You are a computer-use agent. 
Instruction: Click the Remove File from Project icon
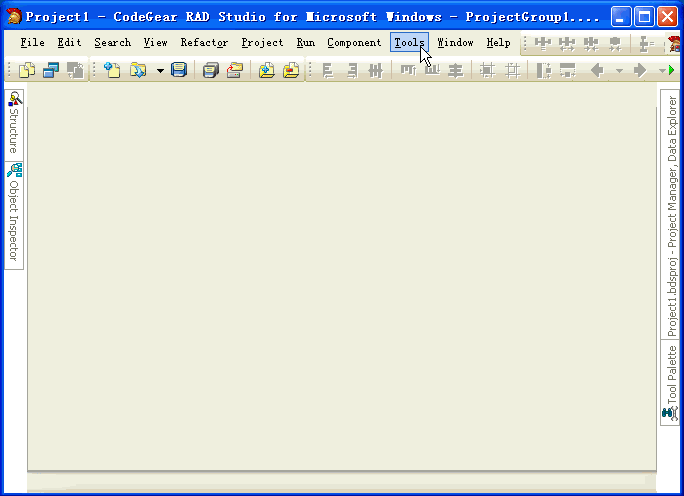pos(291,70)
